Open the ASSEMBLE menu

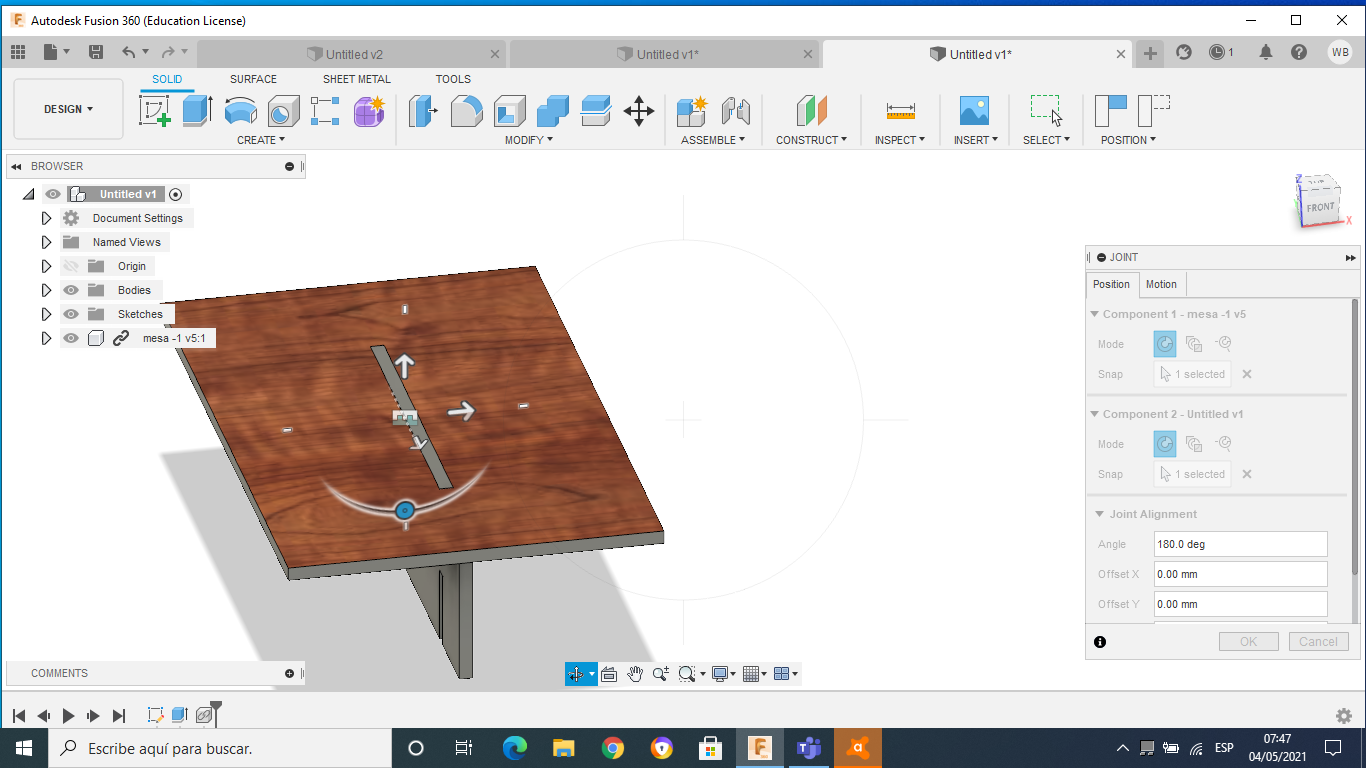pos(713,140)
